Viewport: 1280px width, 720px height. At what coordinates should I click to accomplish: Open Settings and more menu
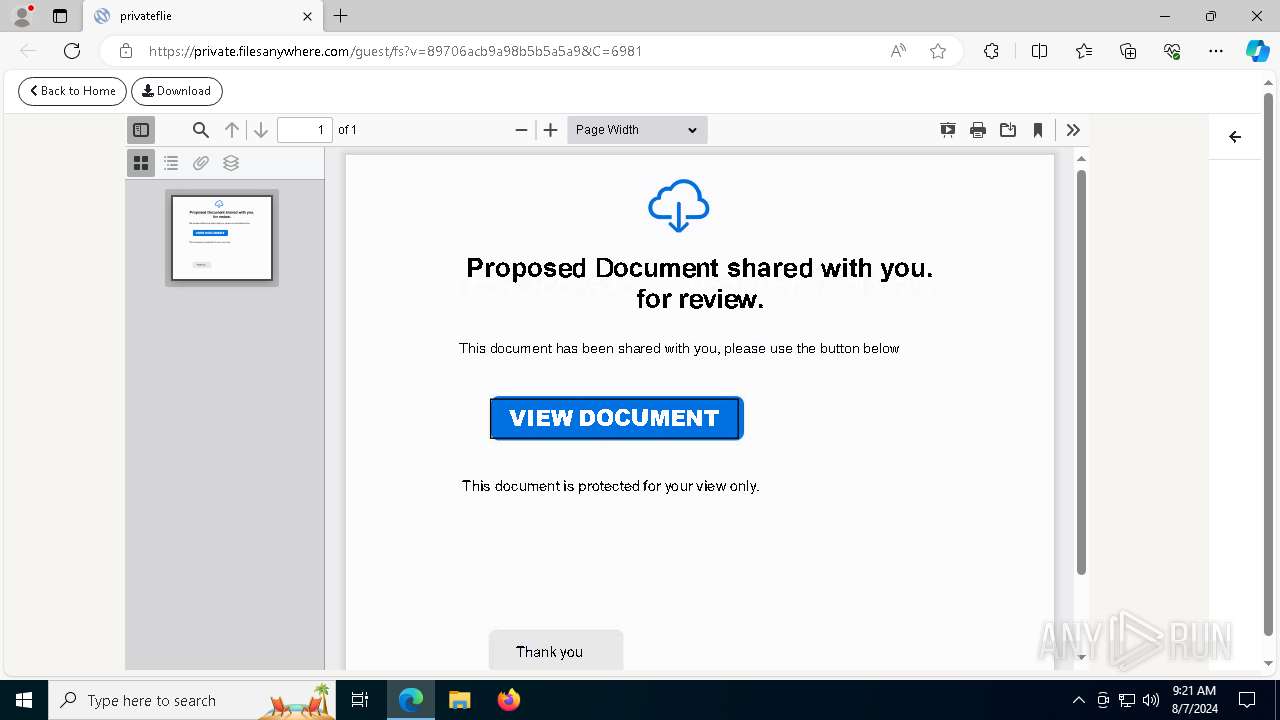coord(1216,51)
